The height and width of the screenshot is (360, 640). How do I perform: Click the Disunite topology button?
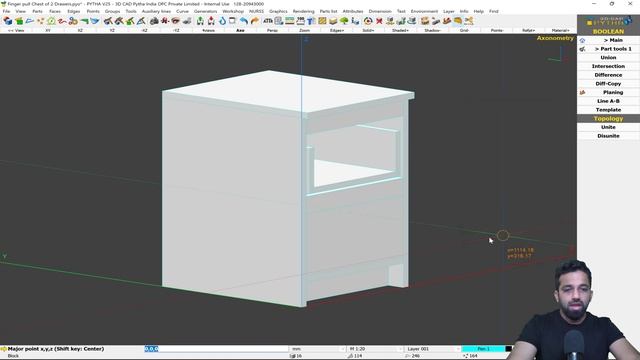608,136
